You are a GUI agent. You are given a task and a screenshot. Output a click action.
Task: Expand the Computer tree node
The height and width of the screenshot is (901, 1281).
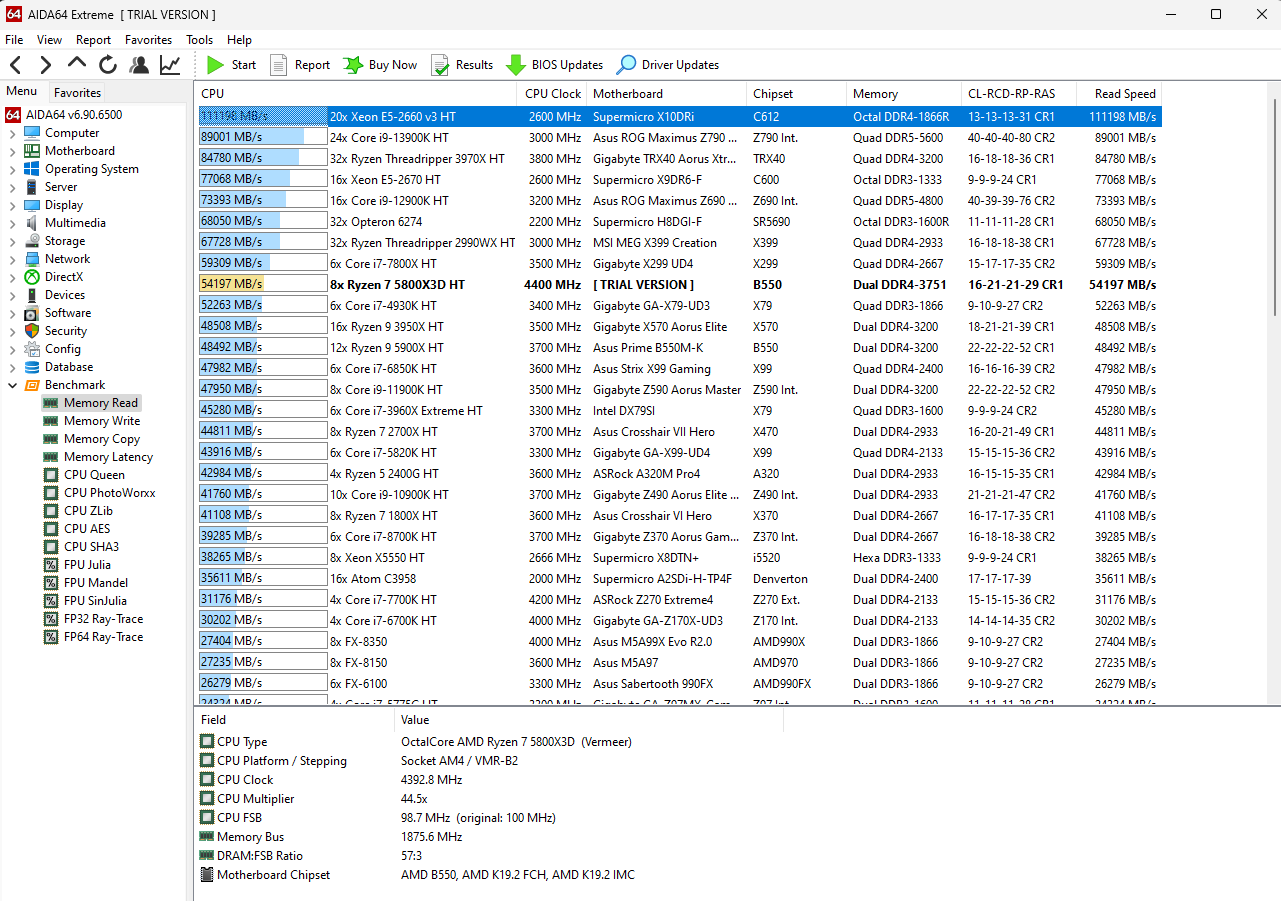click(12, 133)
